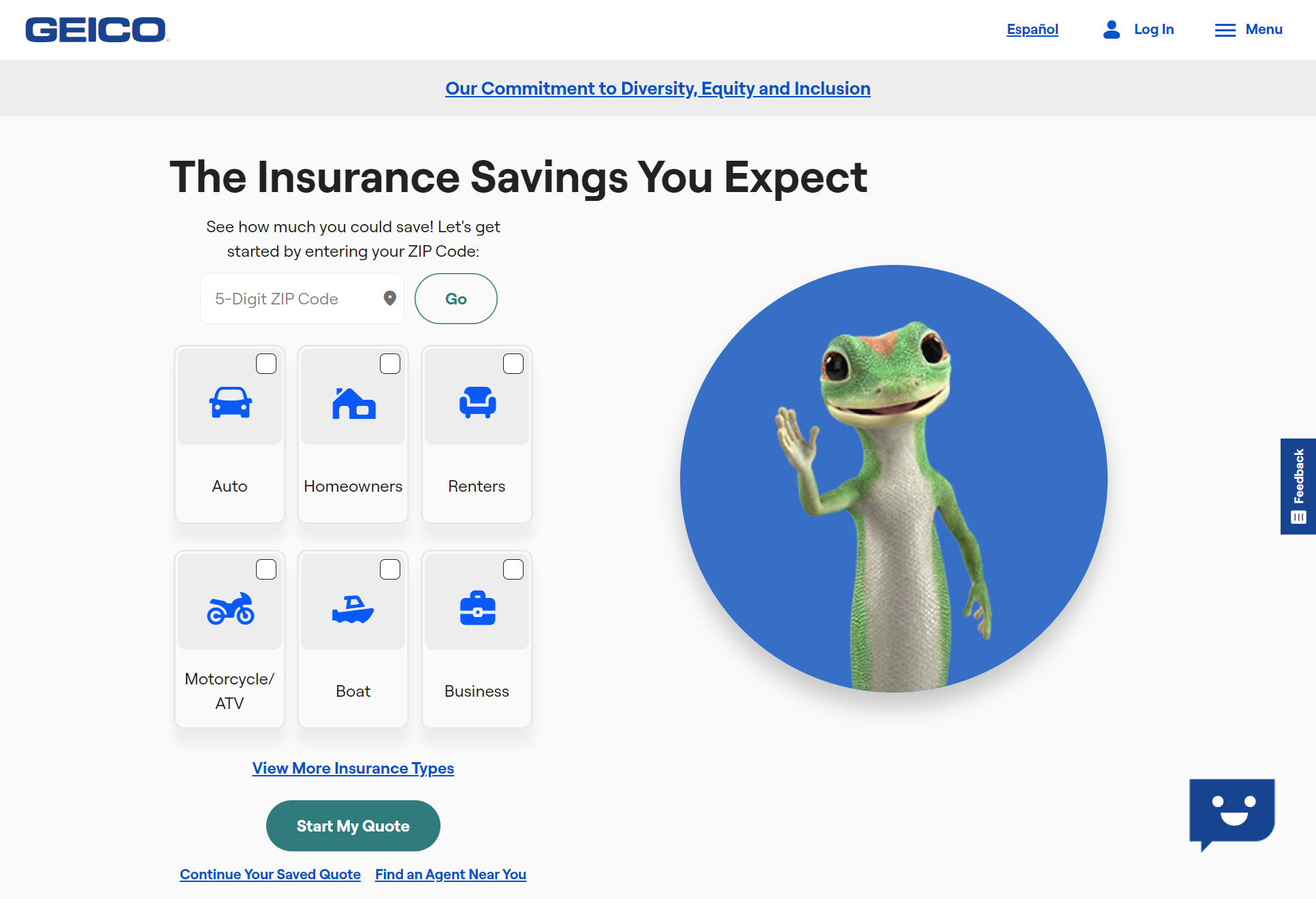This screenshot has width=1316, height=899.
Task: Open the hamburger Menu navigation
Action: (1248, 29)
